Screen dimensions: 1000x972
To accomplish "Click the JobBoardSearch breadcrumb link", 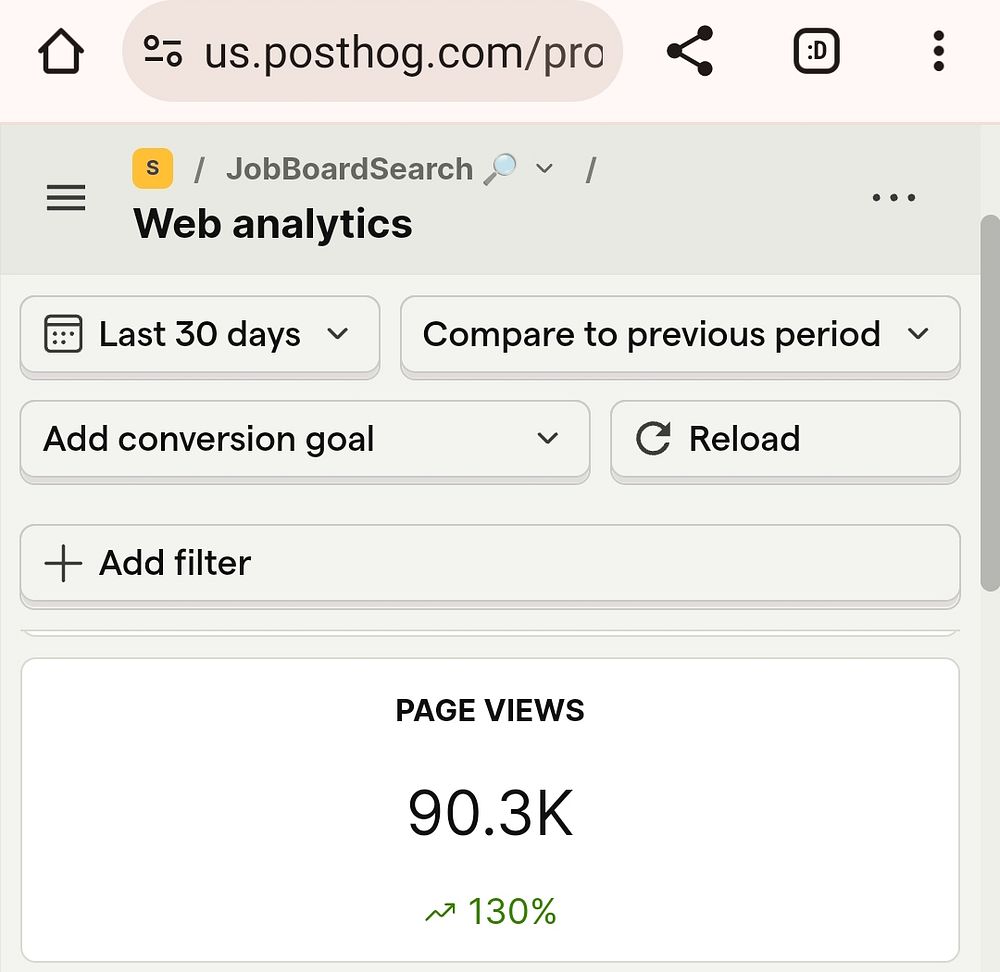I will 349,169.
